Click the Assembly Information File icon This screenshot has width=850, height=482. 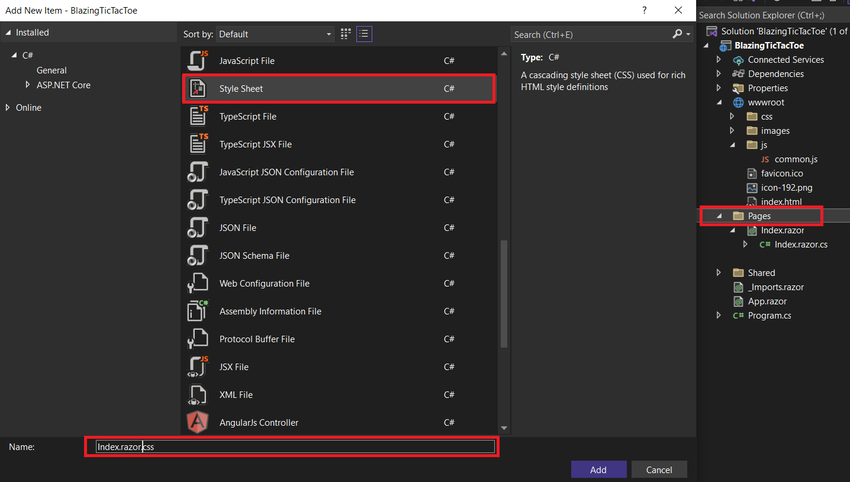197,311
